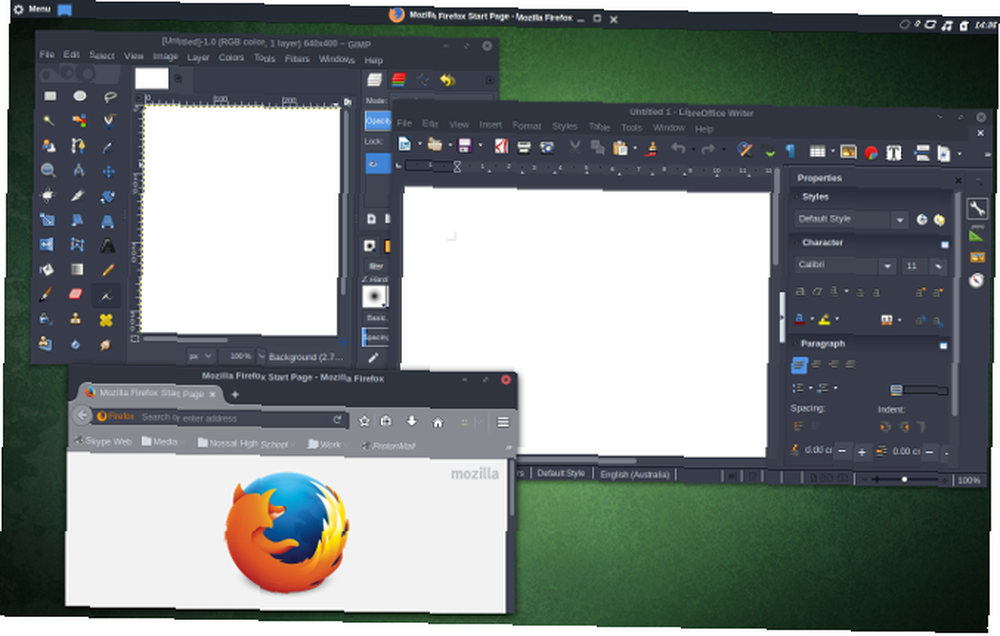Open the Default Style dropdown in sidebar

coord(899,219)
